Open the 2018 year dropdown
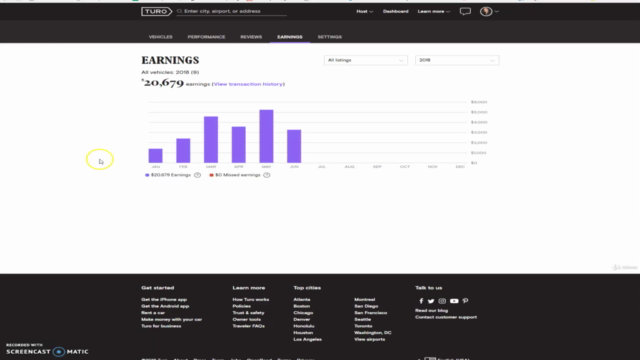Viewport: 640px width, 360px height. click(x=457, y=60)
